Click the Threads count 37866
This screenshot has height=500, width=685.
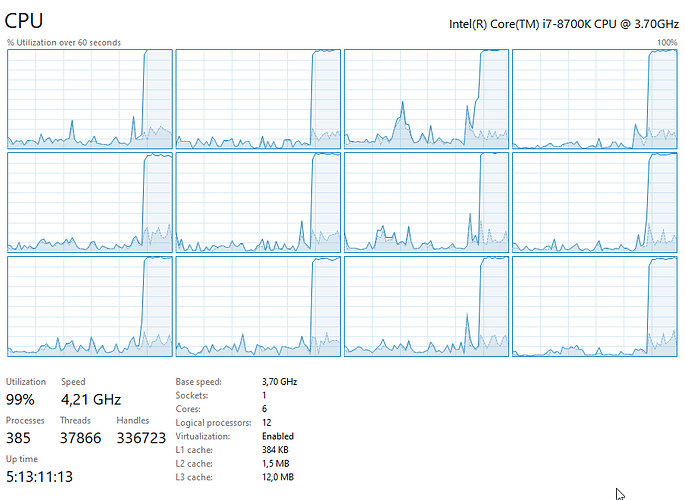80,438
